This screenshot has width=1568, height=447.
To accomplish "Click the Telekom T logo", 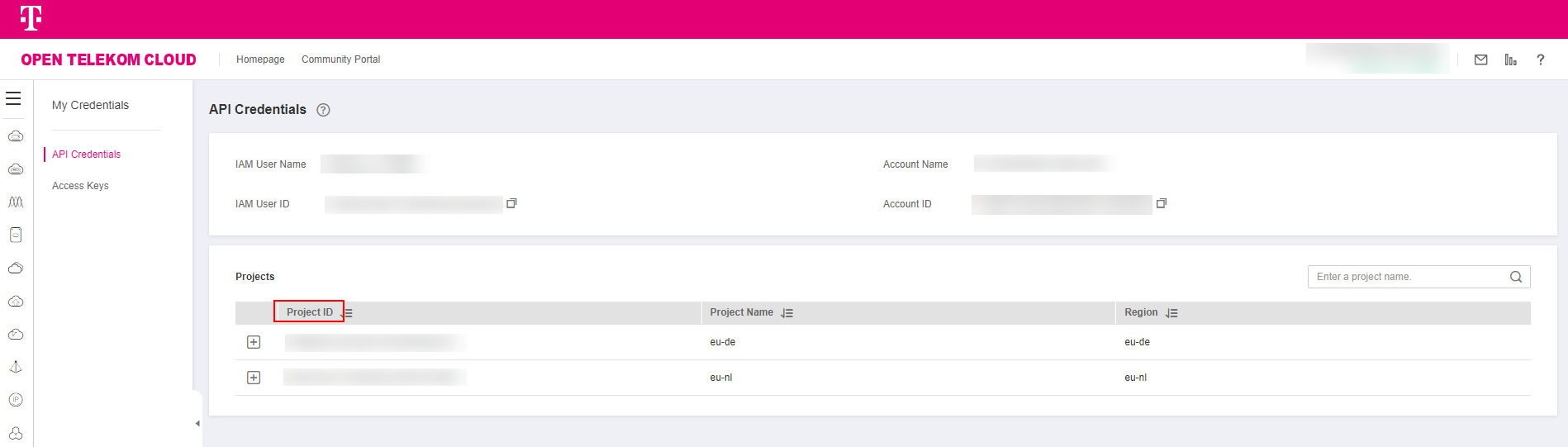I will [31, 18].
